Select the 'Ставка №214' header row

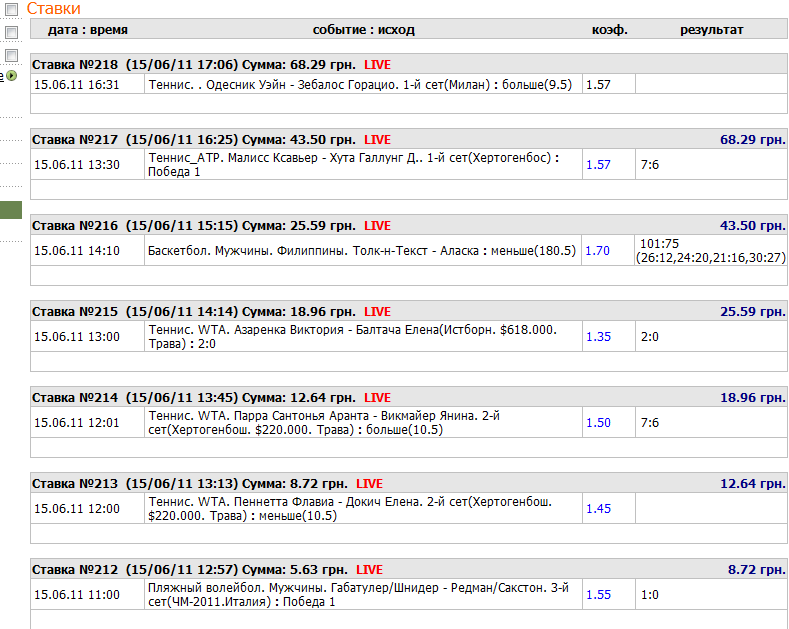[409, 398]
